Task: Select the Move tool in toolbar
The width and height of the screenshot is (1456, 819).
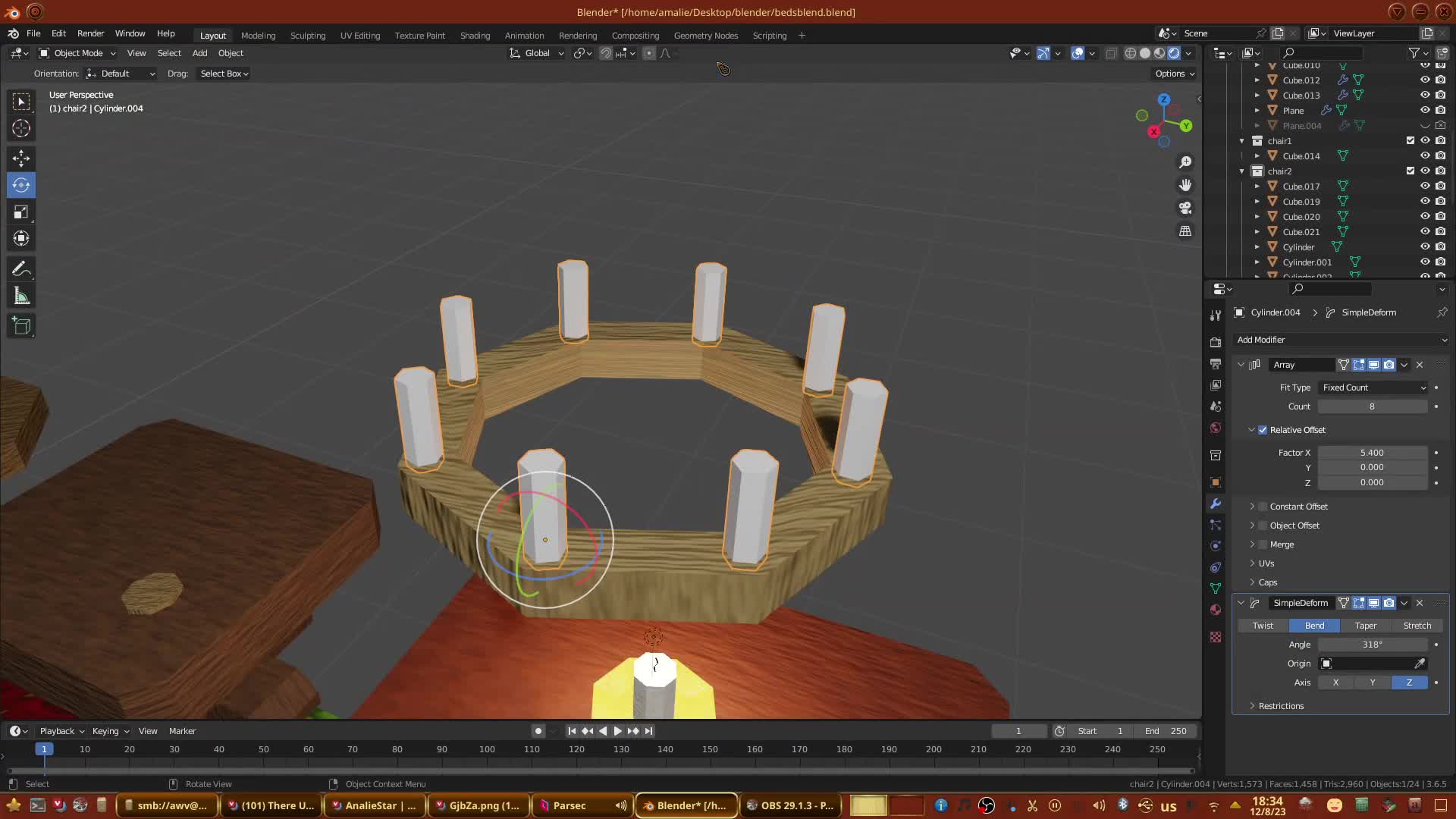Action: [21, 158]
